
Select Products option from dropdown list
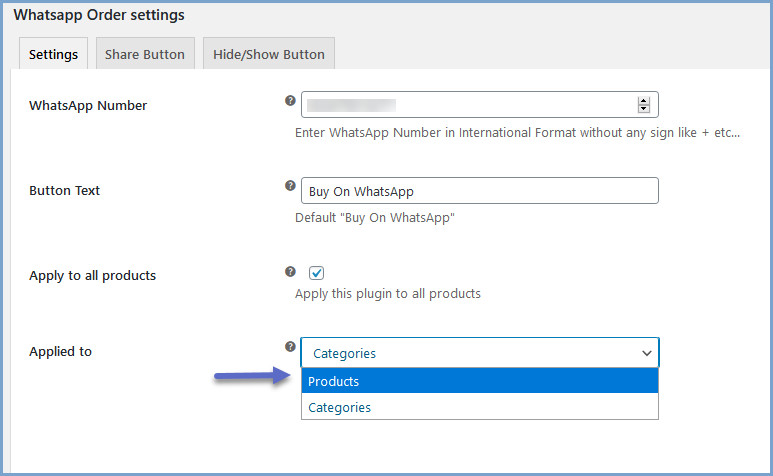[x=479, y=381]
